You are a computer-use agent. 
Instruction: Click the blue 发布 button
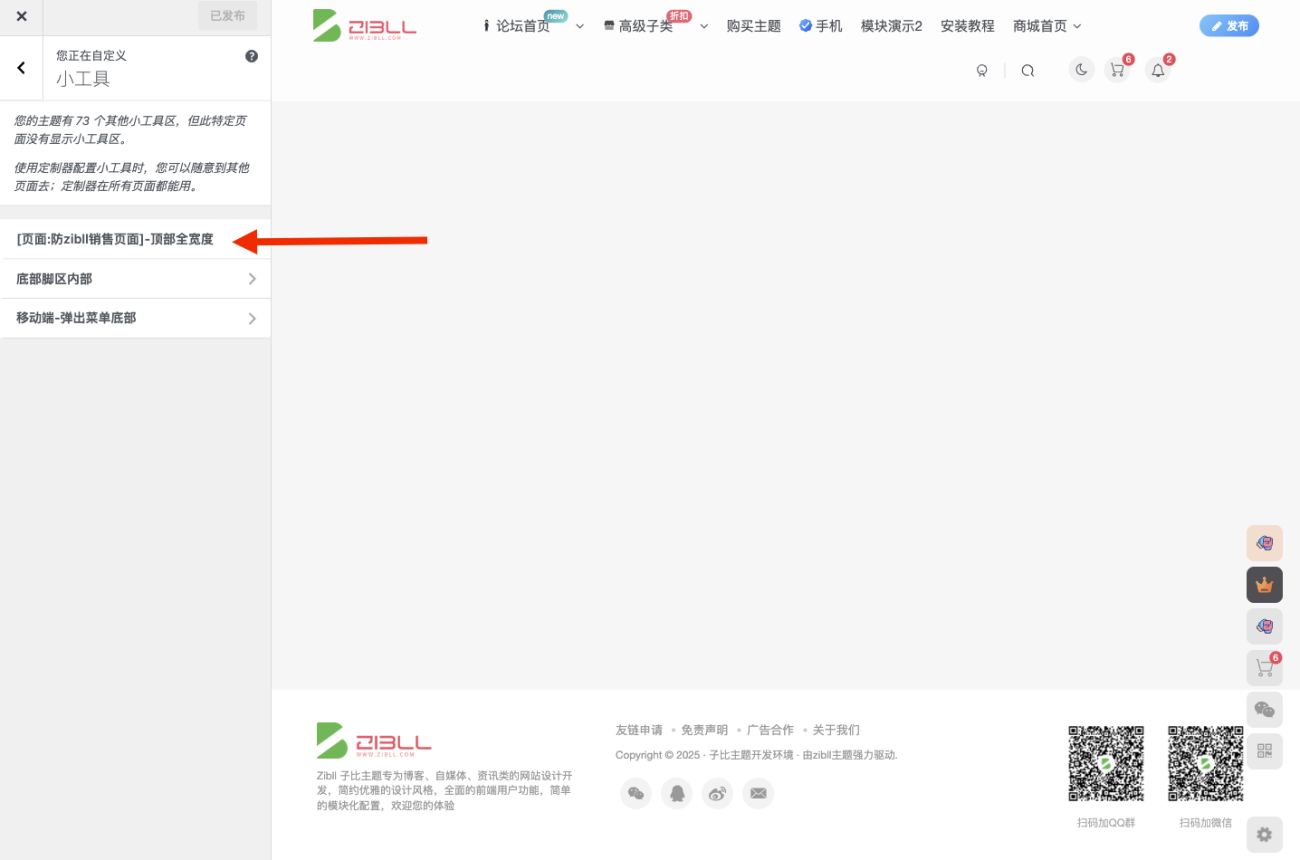1229,26
